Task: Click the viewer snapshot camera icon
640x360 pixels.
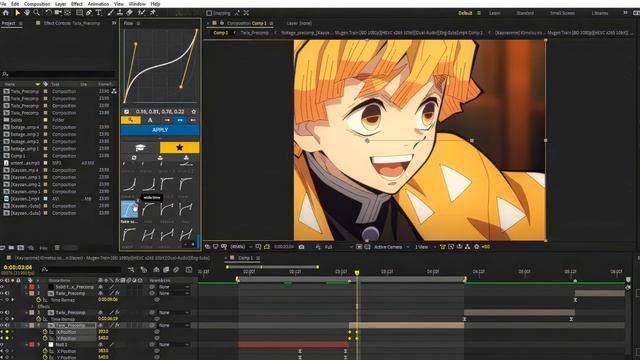Action: (301, 247)
